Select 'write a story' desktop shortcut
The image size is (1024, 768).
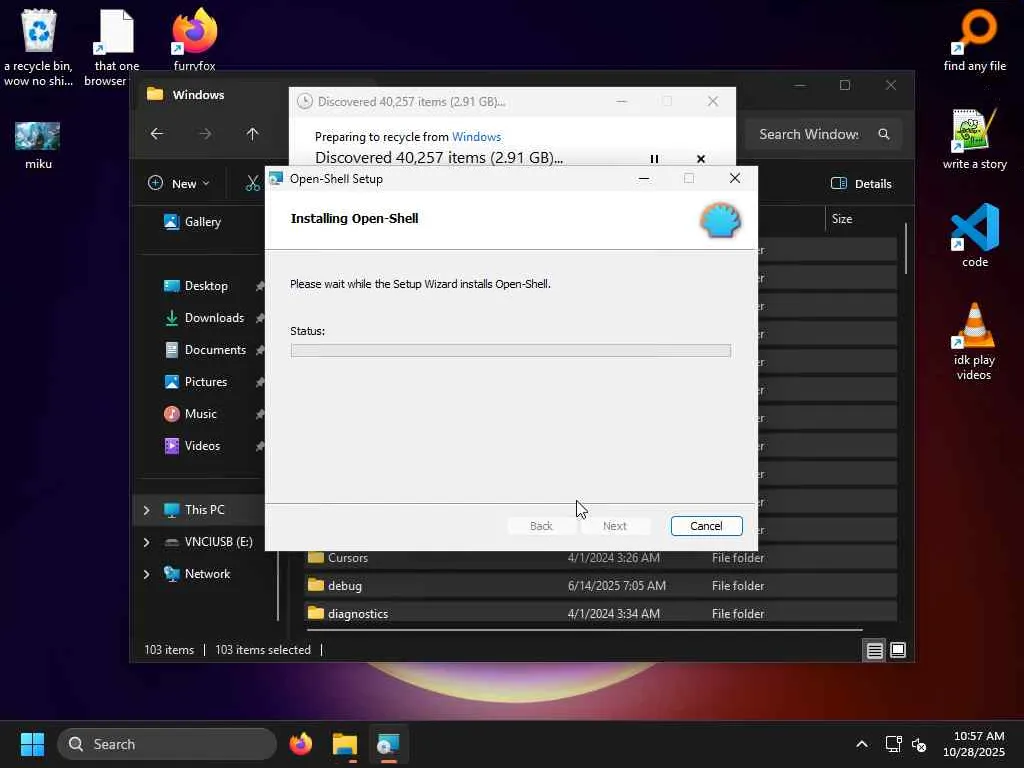pyautogui.click(x=974, y=139)
